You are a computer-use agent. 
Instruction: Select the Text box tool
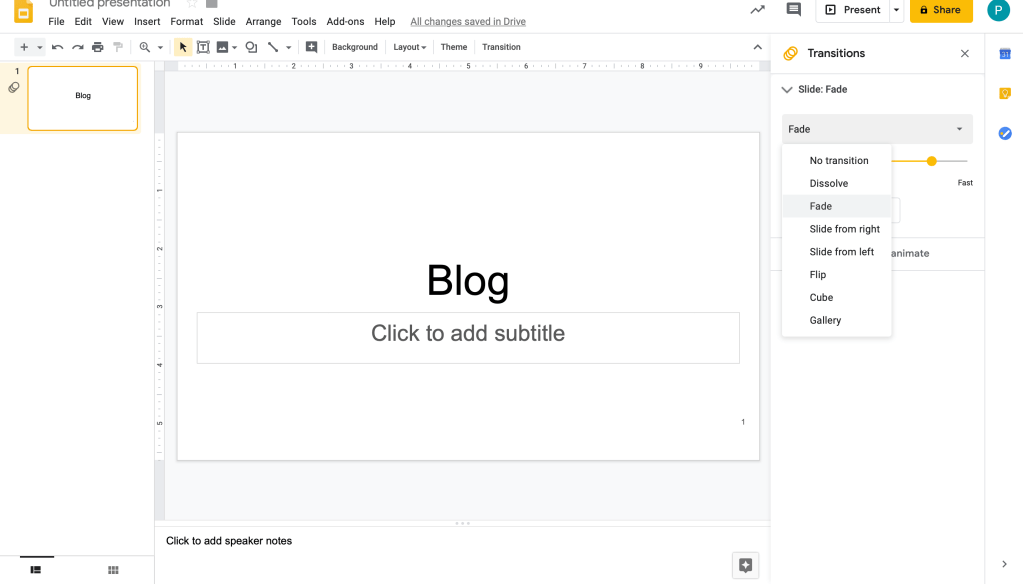[203, 47]
